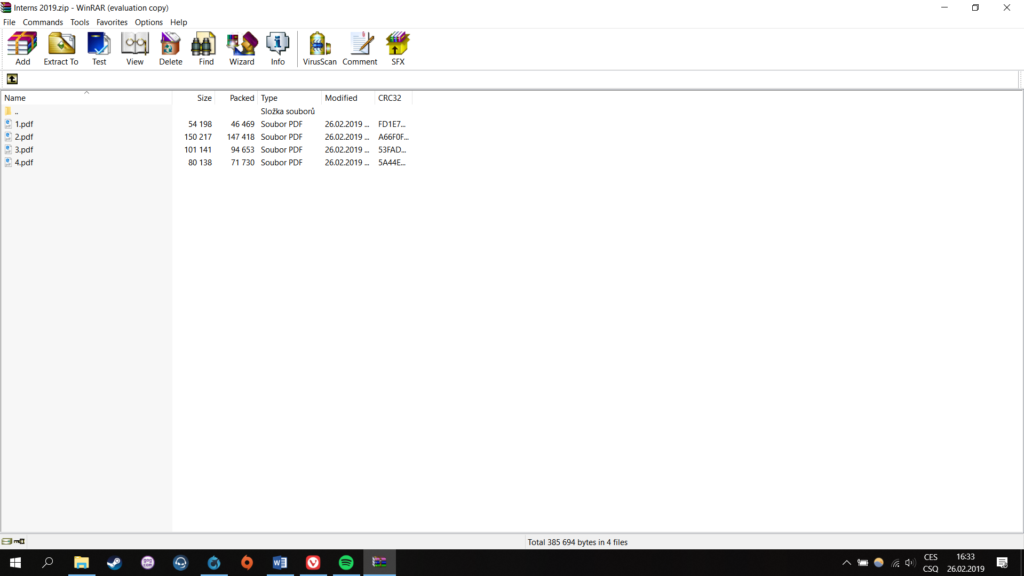Sort files by Size column header
Image resolution: width=1024 pixels, height=576 pixels.
(193, 98)
